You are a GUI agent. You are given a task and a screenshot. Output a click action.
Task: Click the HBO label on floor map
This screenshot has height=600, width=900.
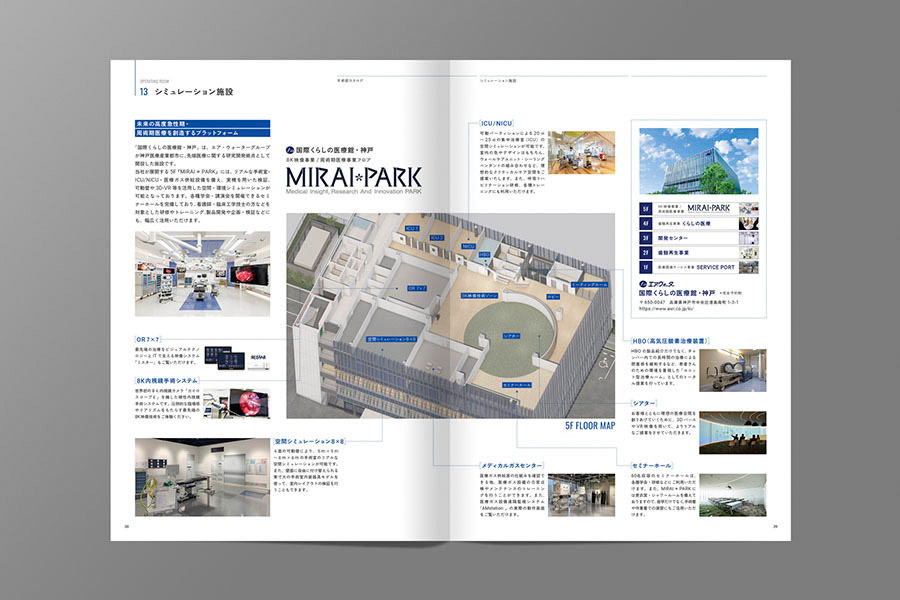[484, 254]
